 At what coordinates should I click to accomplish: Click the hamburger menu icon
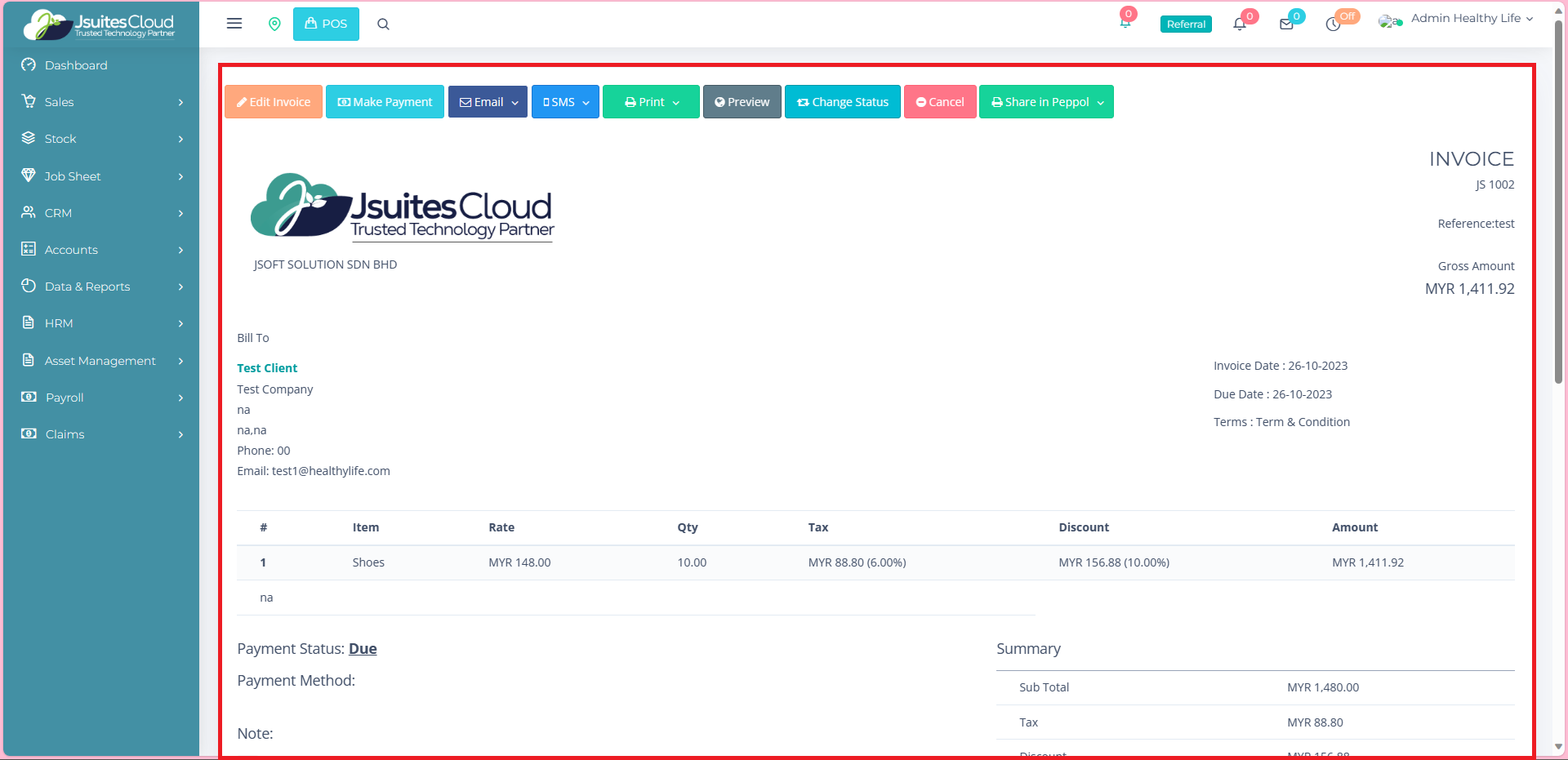[234, 24]
